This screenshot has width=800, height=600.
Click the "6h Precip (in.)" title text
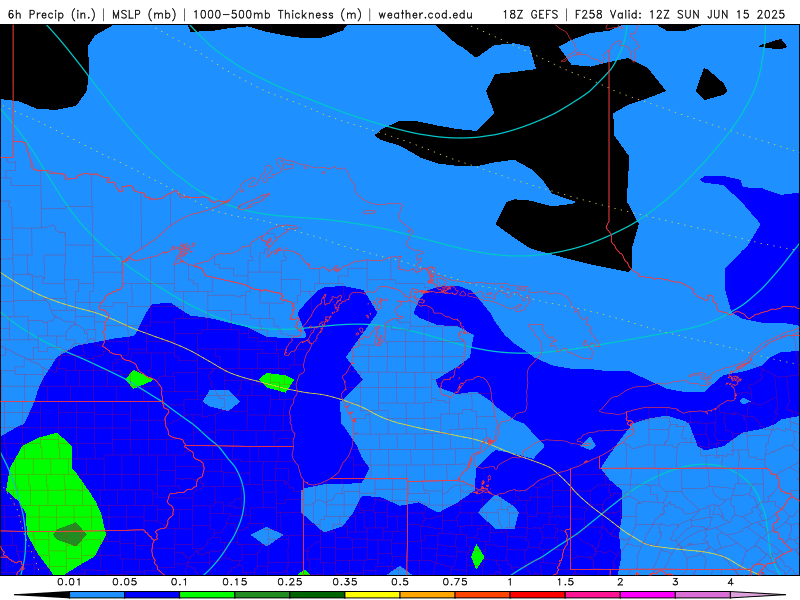pyautogui.click(x=52, y=14)
